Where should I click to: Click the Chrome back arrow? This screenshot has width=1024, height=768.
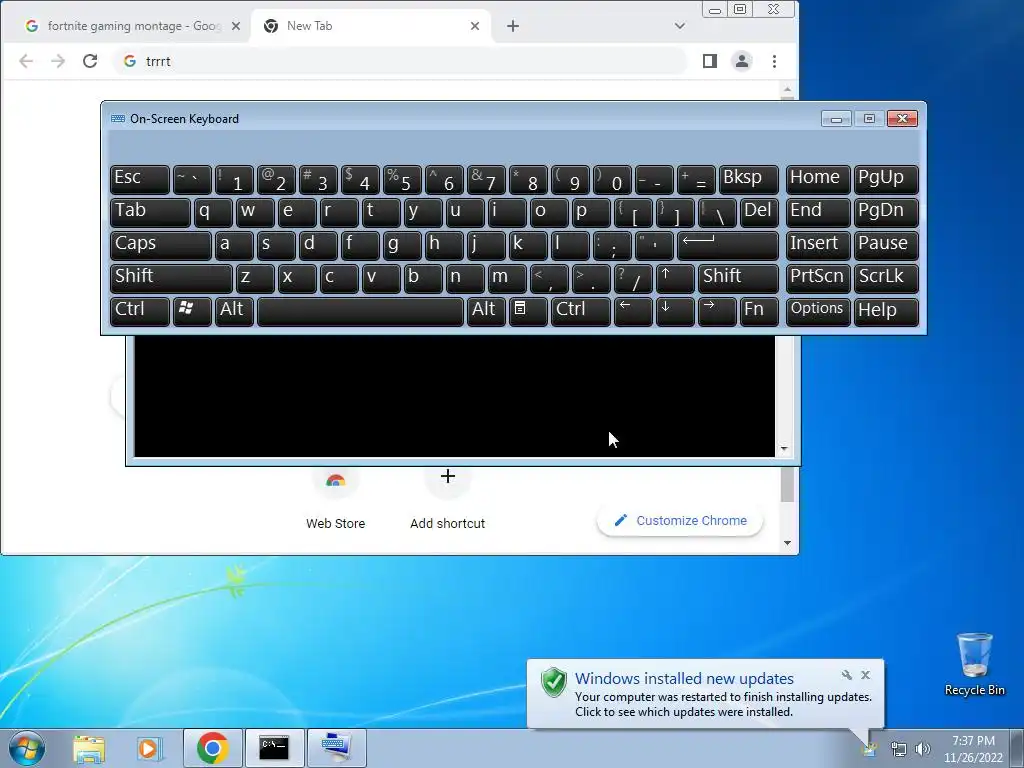tap(26, 61)
